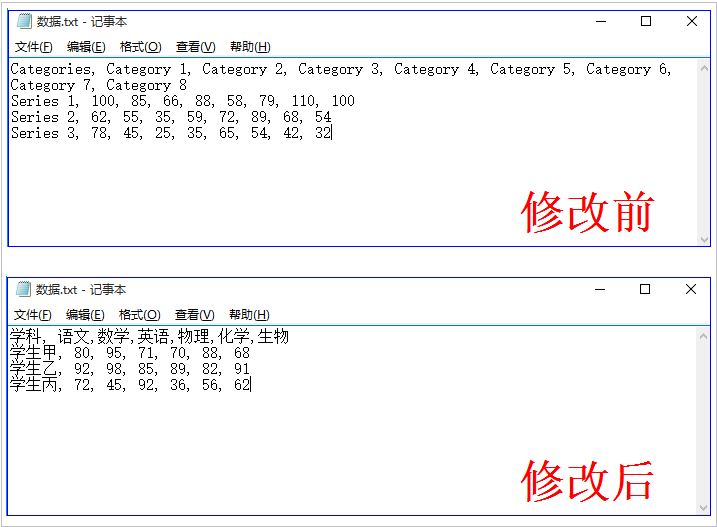The width and height of the screenshot is (717, 527).
Task: Click 'Series 3,' line label in top window
Action: (x=45, y=133)
